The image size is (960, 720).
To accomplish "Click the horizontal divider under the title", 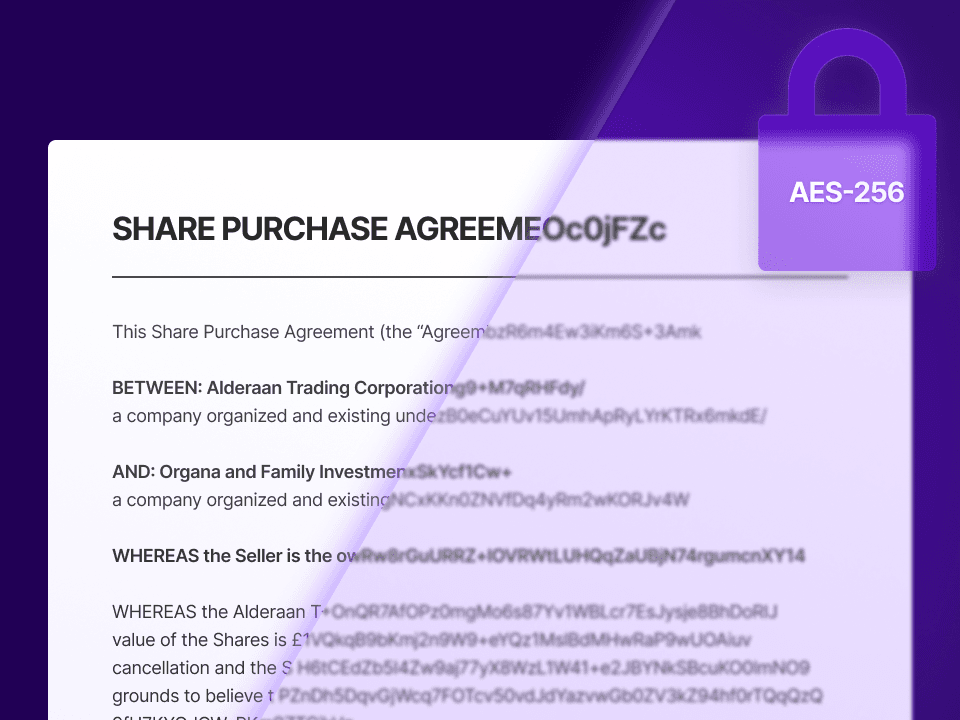I will tap(480, 275).
